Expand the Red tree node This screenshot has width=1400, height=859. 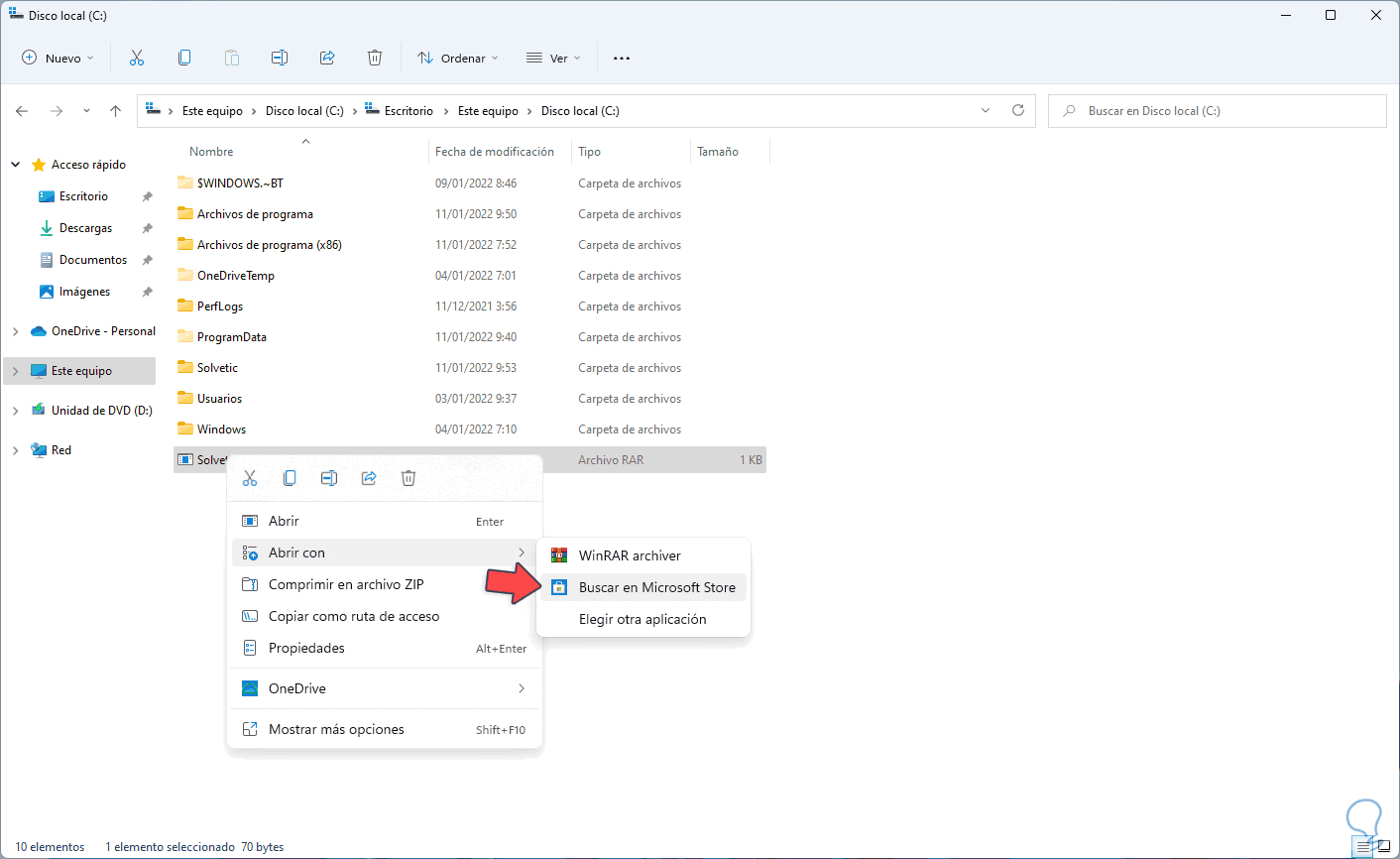[x=16, y=450]
